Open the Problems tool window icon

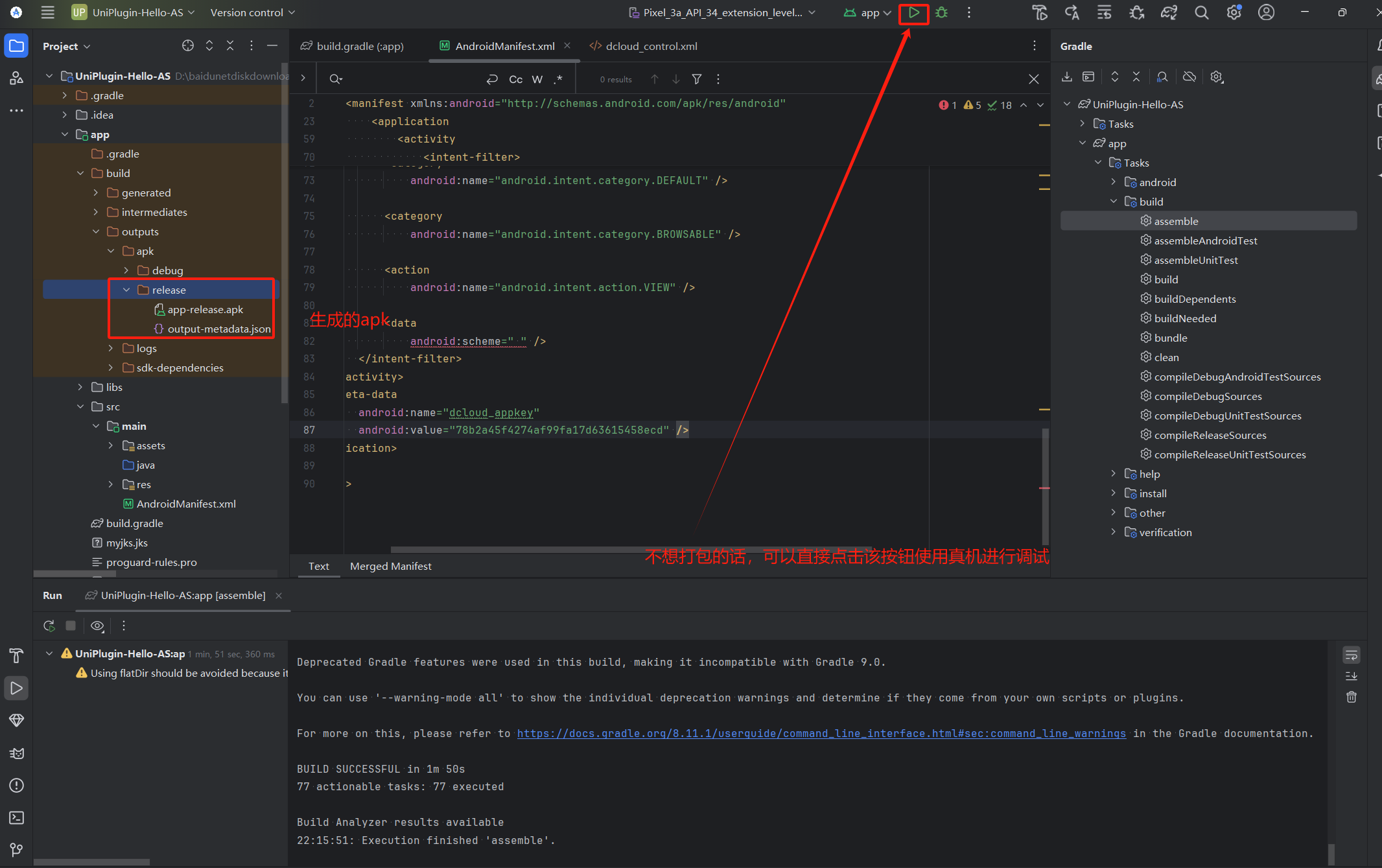[17, 785]
